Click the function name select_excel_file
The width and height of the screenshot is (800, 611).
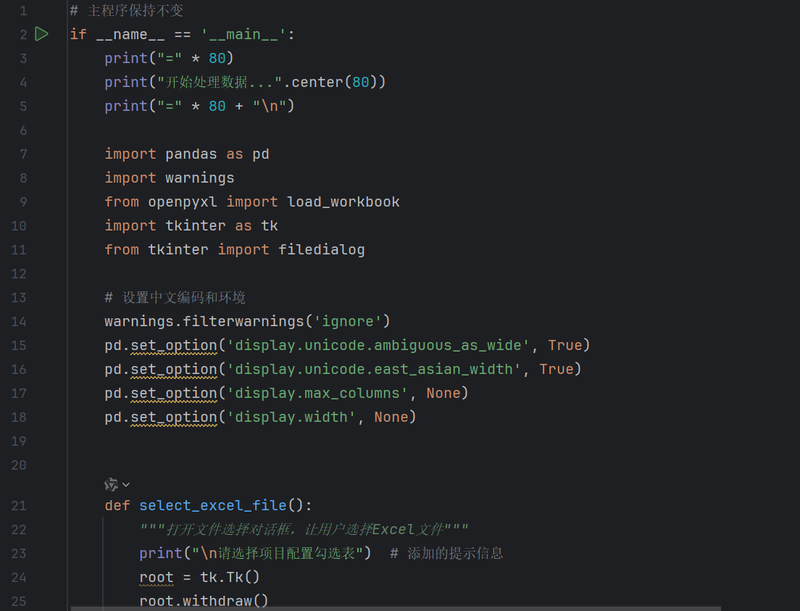pyautogui.click(x=213, y=505)
